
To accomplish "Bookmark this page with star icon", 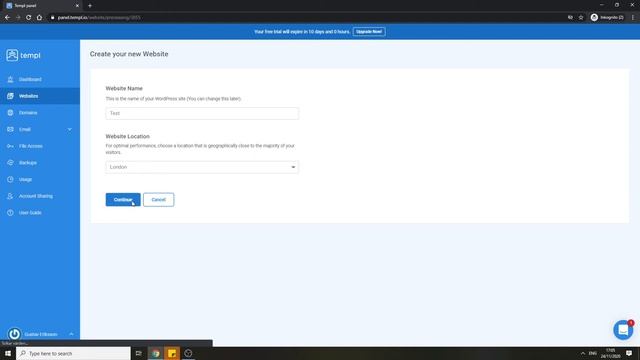I will pyautogui.click(x=581, y=18).
